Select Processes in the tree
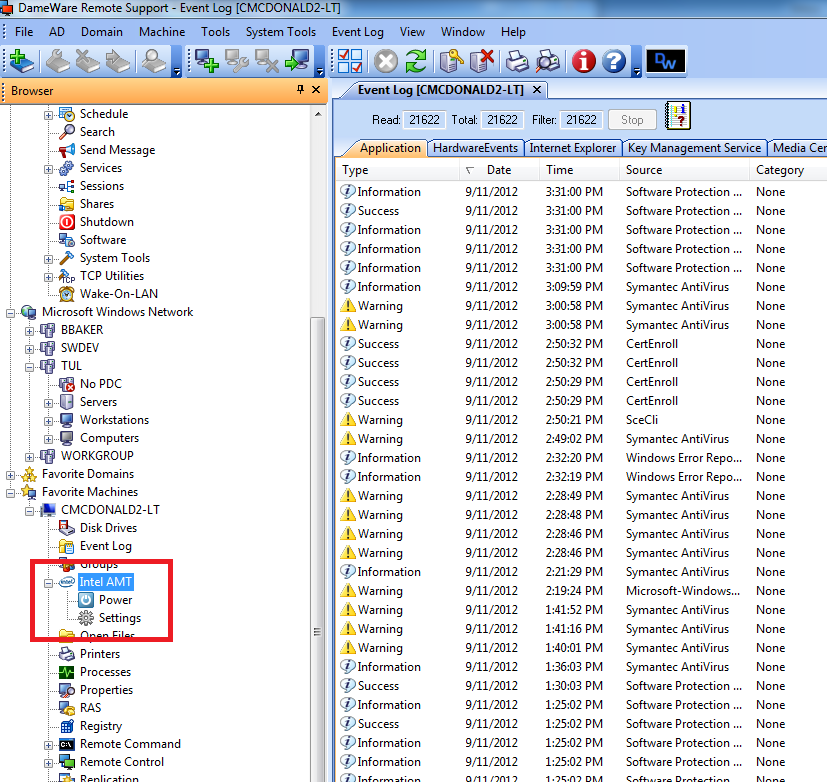Screen dimensions: 827x782 pyautogui.click(x=105, y=672)
